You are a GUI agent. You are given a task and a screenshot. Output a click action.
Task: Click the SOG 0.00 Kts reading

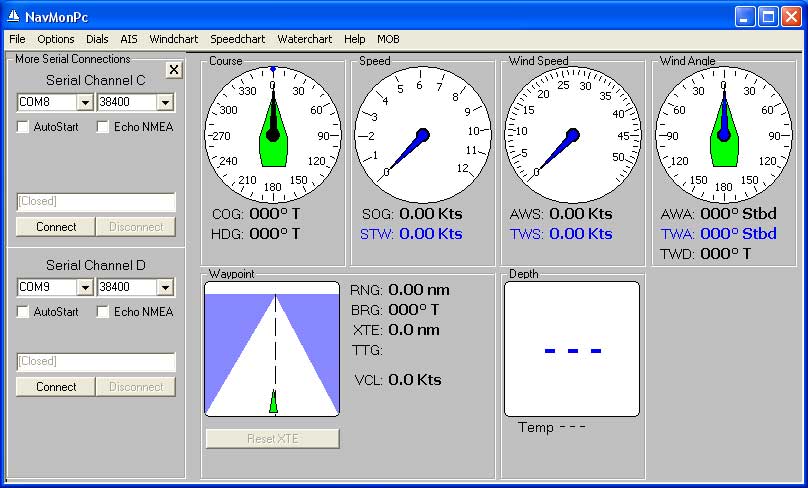point(430,214)
